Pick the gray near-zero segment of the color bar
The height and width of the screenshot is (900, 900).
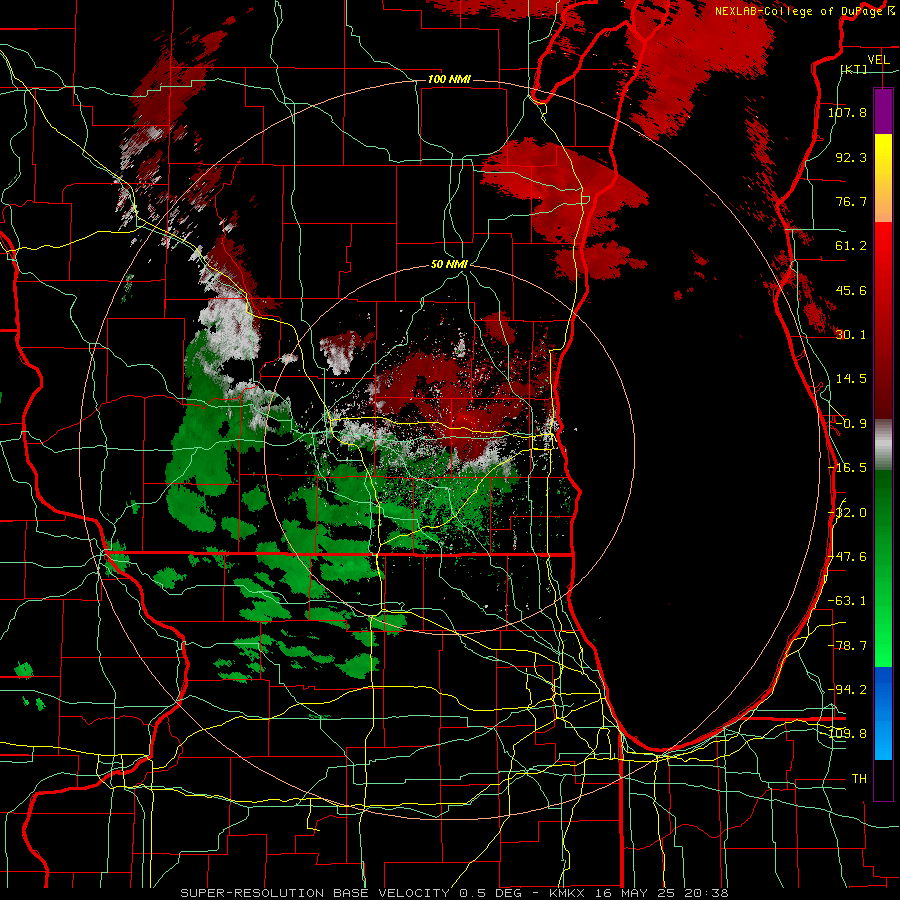(x=883, y=444)
